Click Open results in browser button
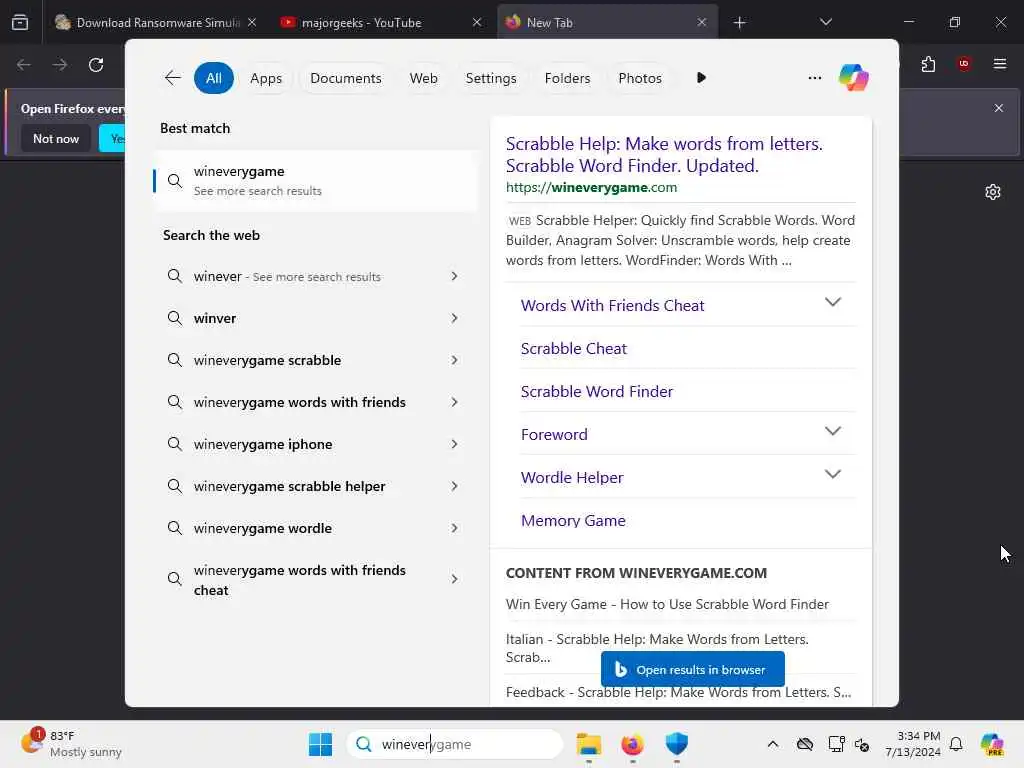The height and width of the screenshot is (768, 1024). (692, 669)
